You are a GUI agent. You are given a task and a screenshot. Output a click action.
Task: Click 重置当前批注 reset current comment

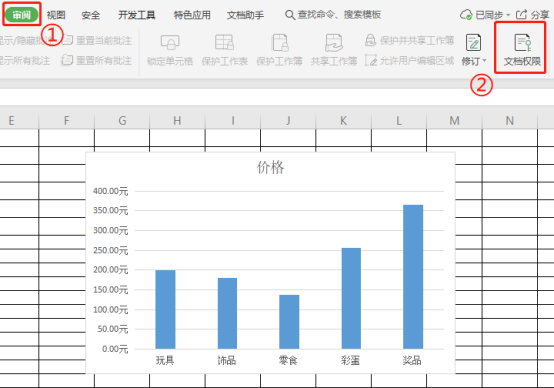(x=97, y=40)
